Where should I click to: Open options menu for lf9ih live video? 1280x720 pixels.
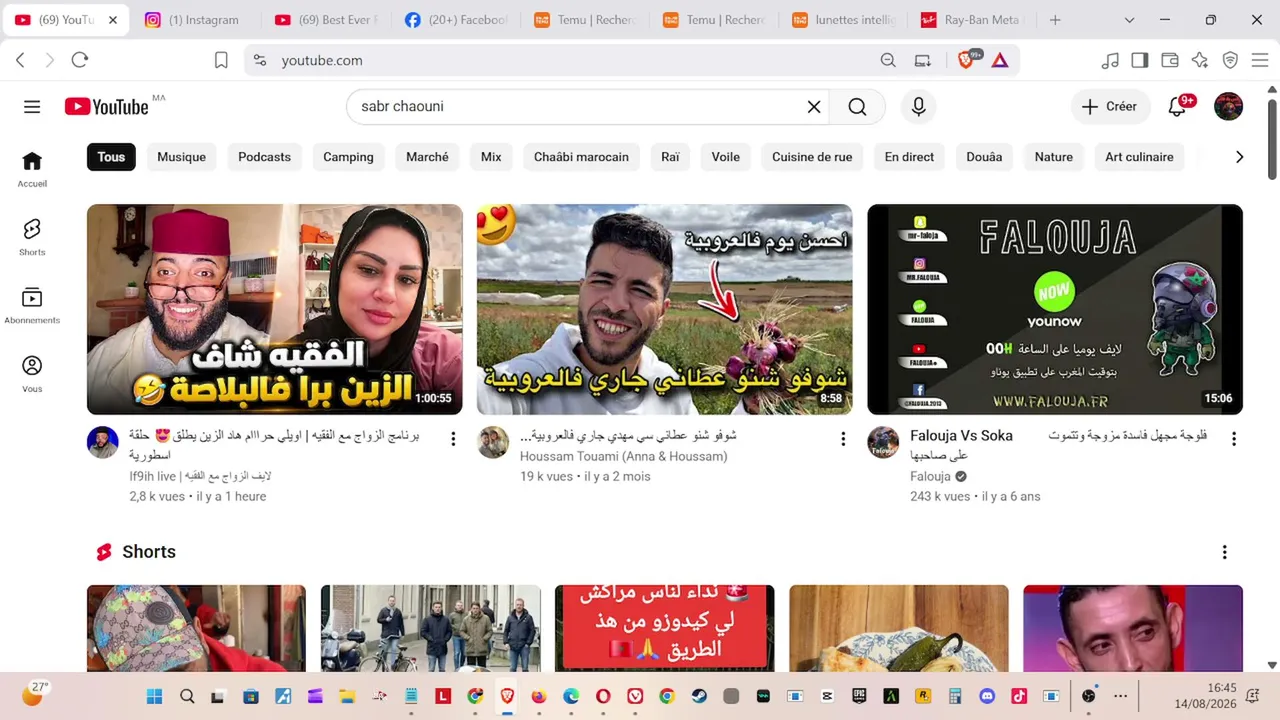coord(453,439)
